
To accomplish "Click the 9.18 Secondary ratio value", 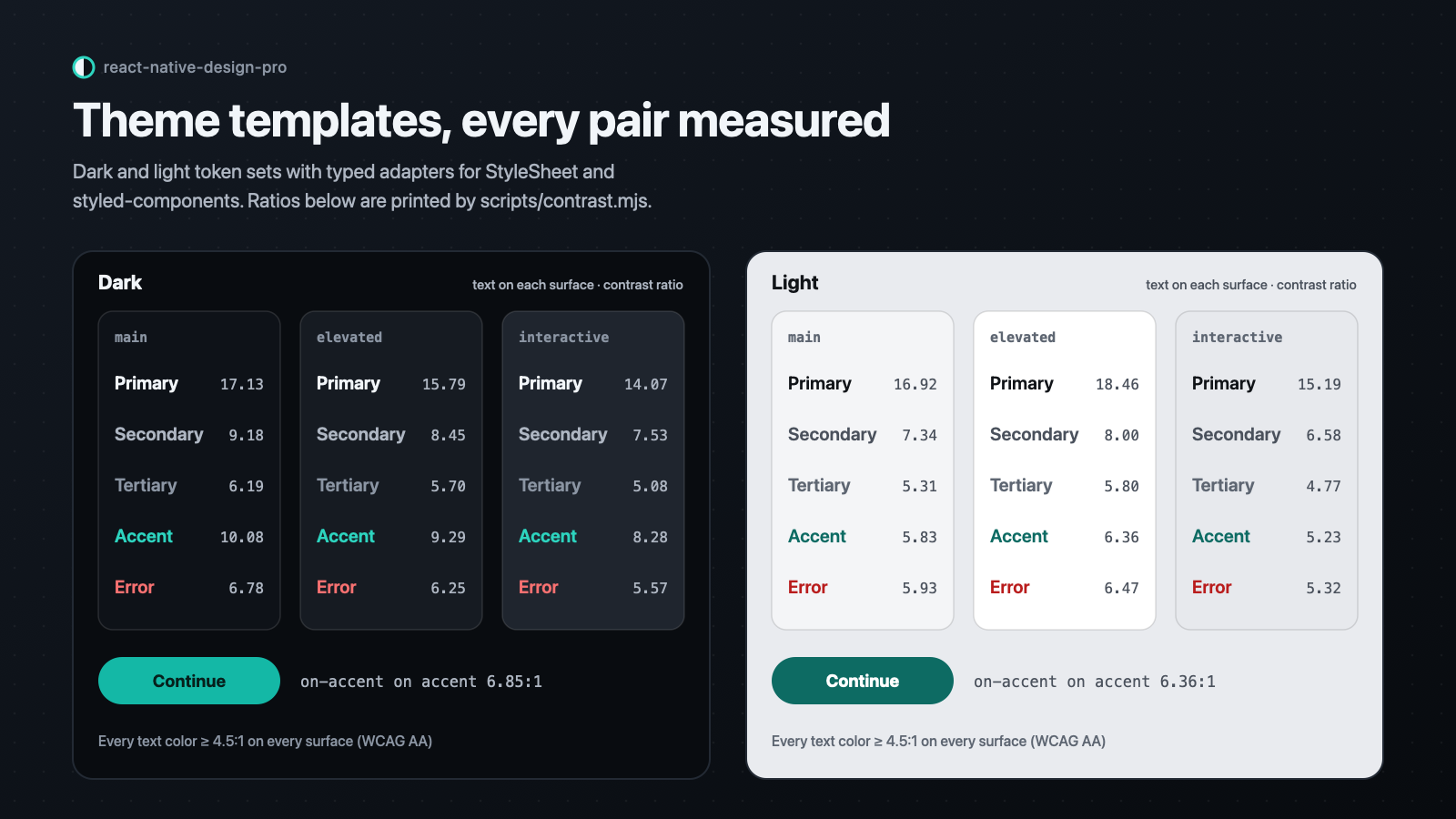I will tap(247, 435).
